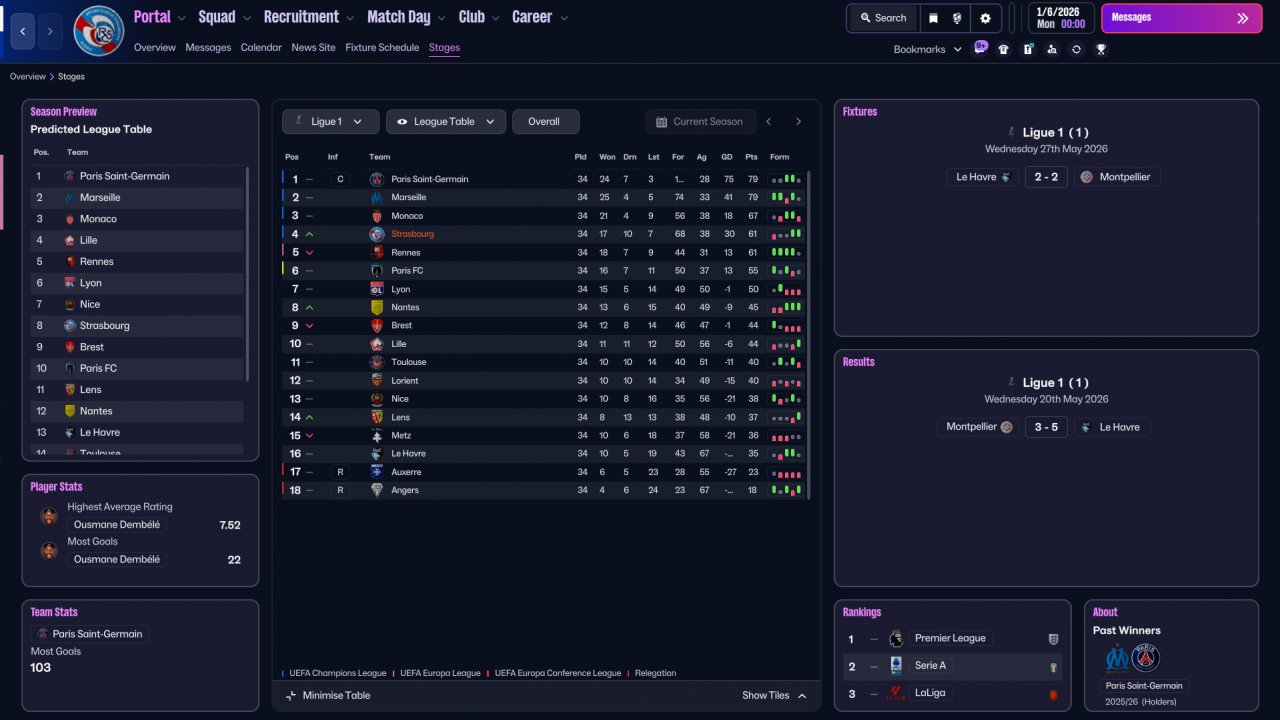Open the player search scouting bookmark icon
The width and height of the screenshot is (1280, 720).
click(x=1052, y=49)
